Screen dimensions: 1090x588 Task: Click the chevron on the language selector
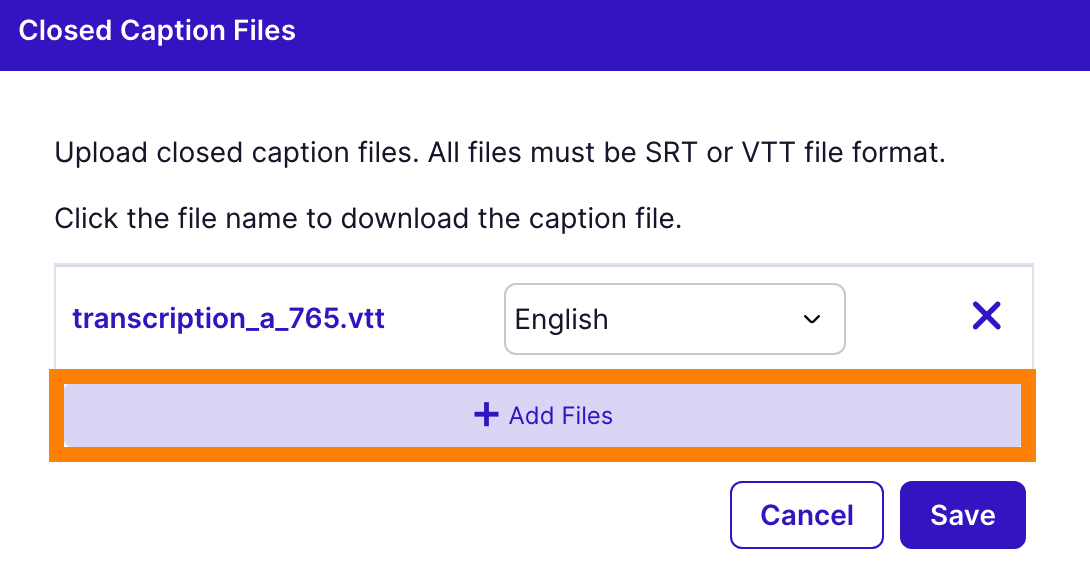click(x=812, y=319)
